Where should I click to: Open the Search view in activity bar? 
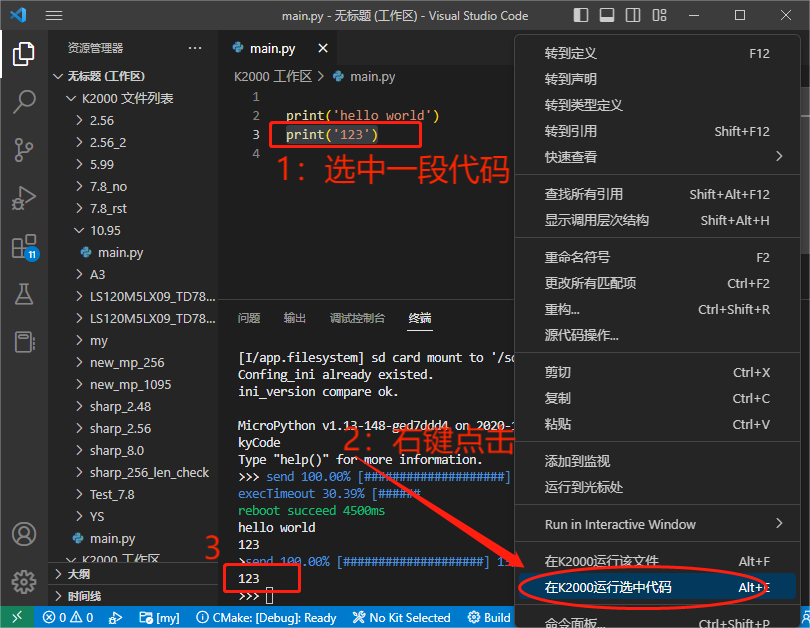[24, 102]
